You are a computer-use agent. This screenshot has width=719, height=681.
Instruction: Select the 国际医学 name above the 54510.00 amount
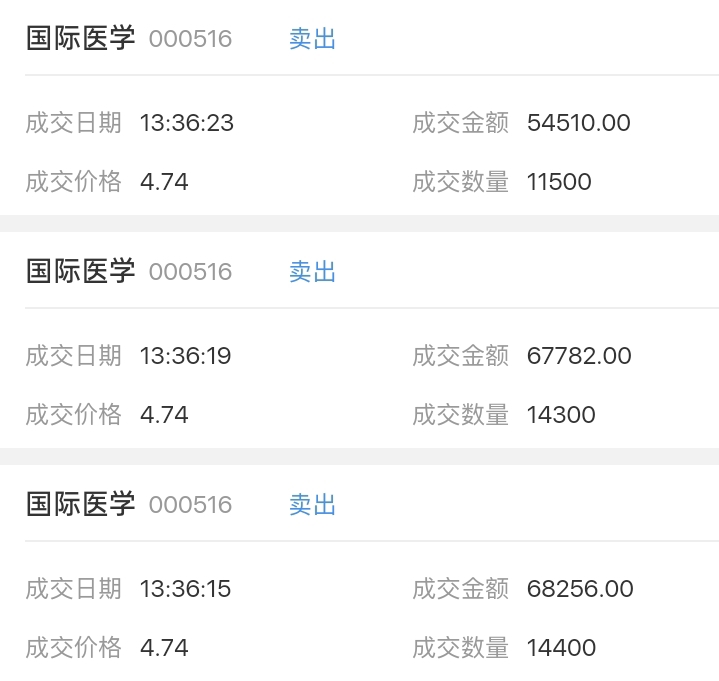click(x=80, y=39)
